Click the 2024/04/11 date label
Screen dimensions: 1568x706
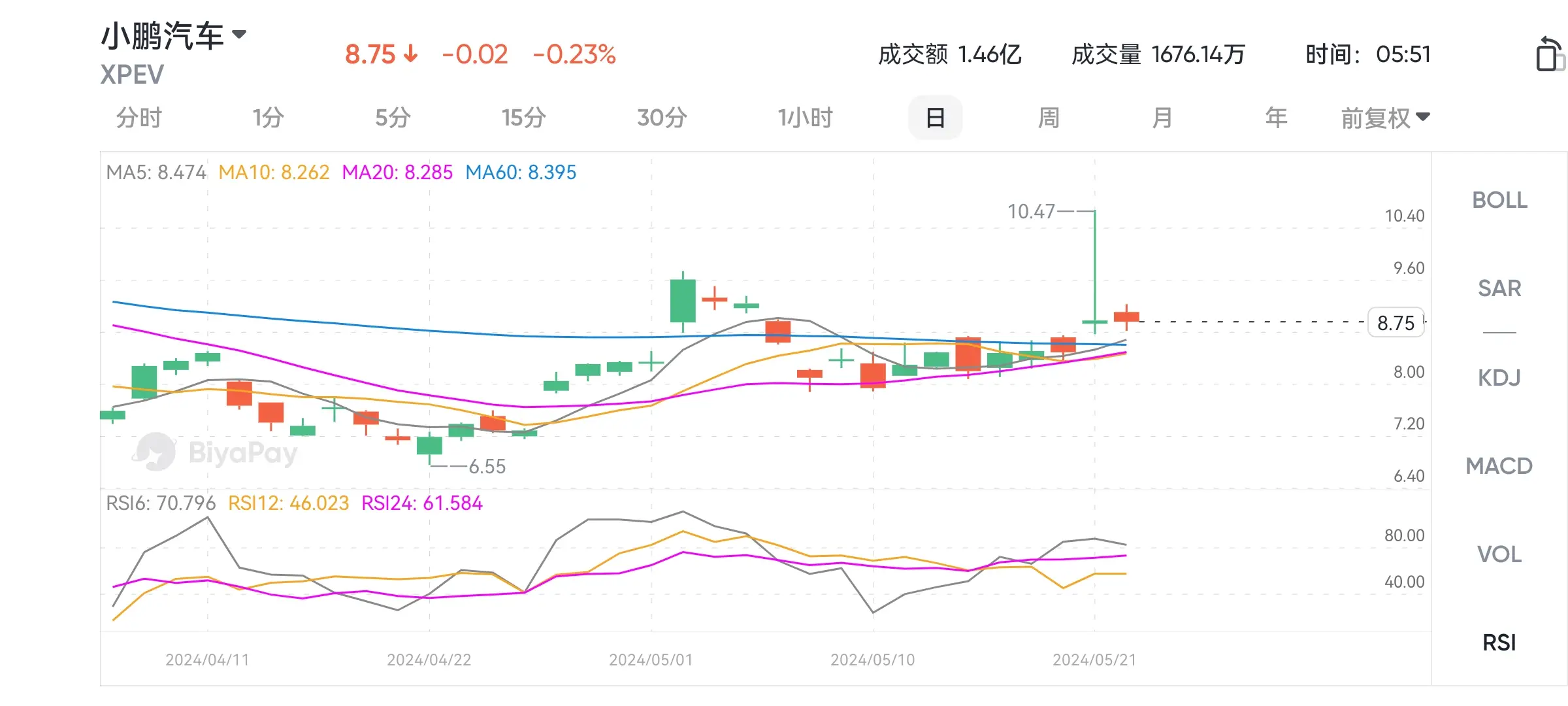click(x=207, y=660)
